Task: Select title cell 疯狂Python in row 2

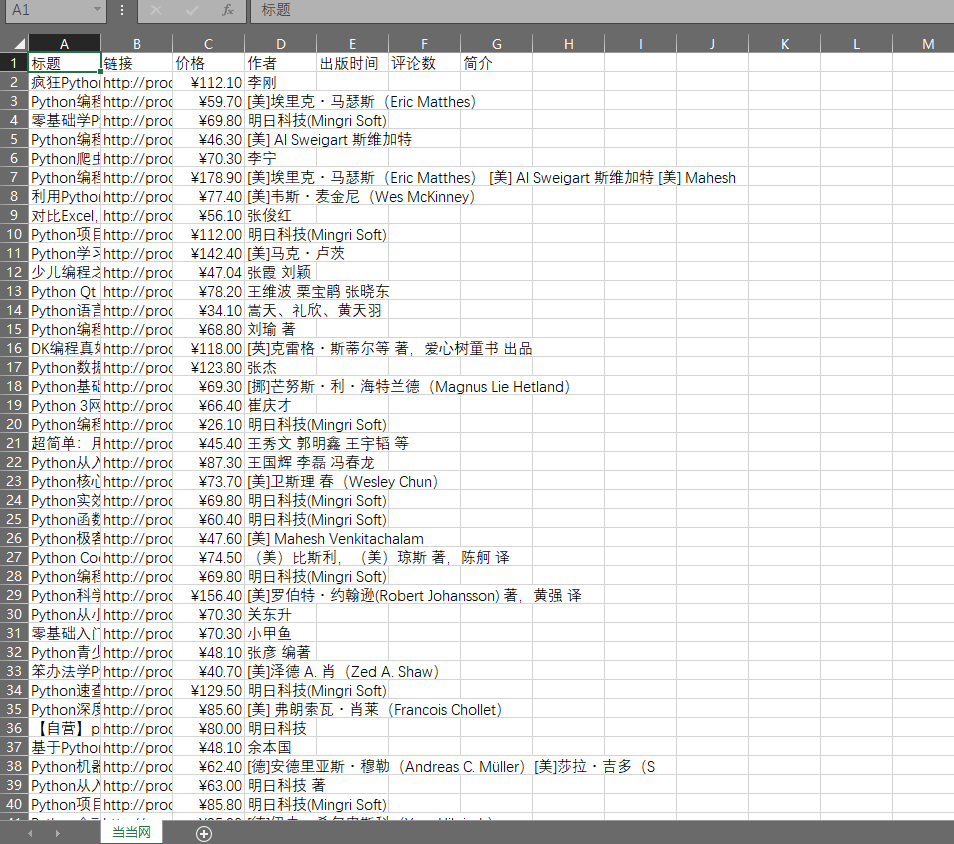Action: click(x=64, y=82)
